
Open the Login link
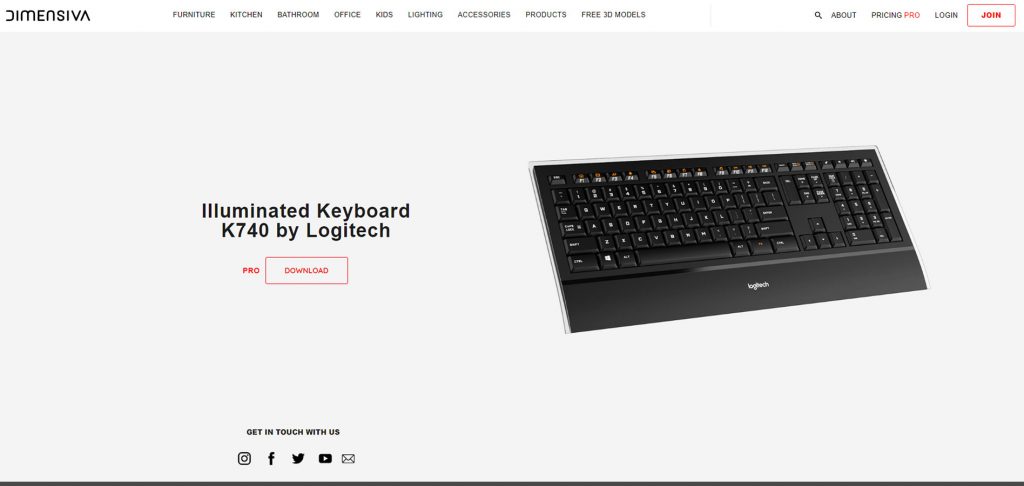point(946,15)
